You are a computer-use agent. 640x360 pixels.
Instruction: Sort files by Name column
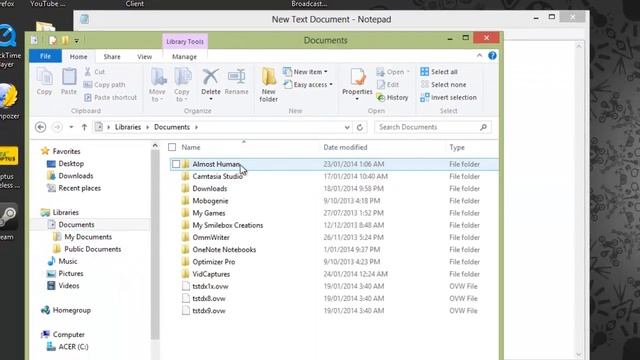[191, 147]
